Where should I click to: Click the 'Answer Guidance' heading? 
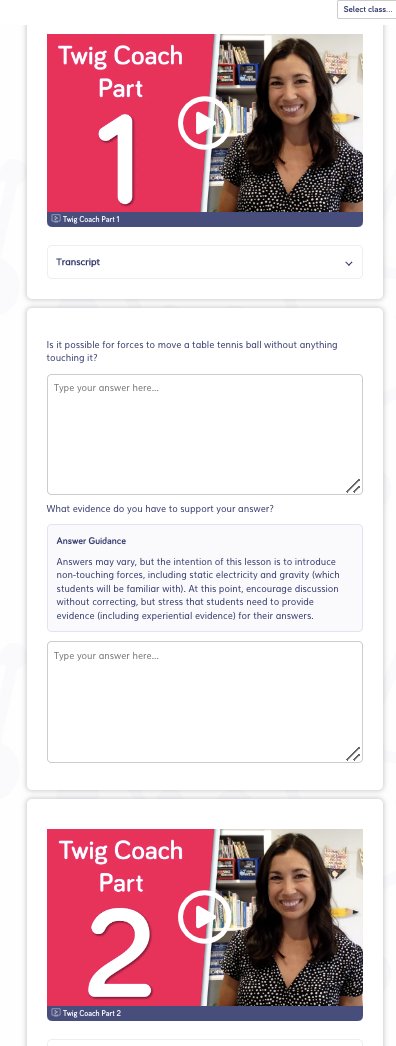click(x=91, y=540)
